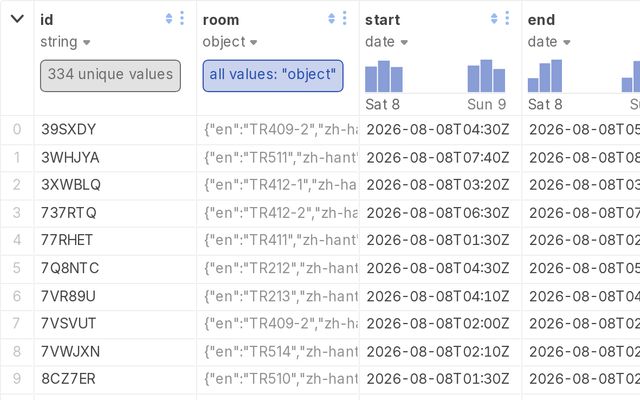Select Sun 9 histogram bars in start column
Screen dimensions: 640x400
[486, 76]
